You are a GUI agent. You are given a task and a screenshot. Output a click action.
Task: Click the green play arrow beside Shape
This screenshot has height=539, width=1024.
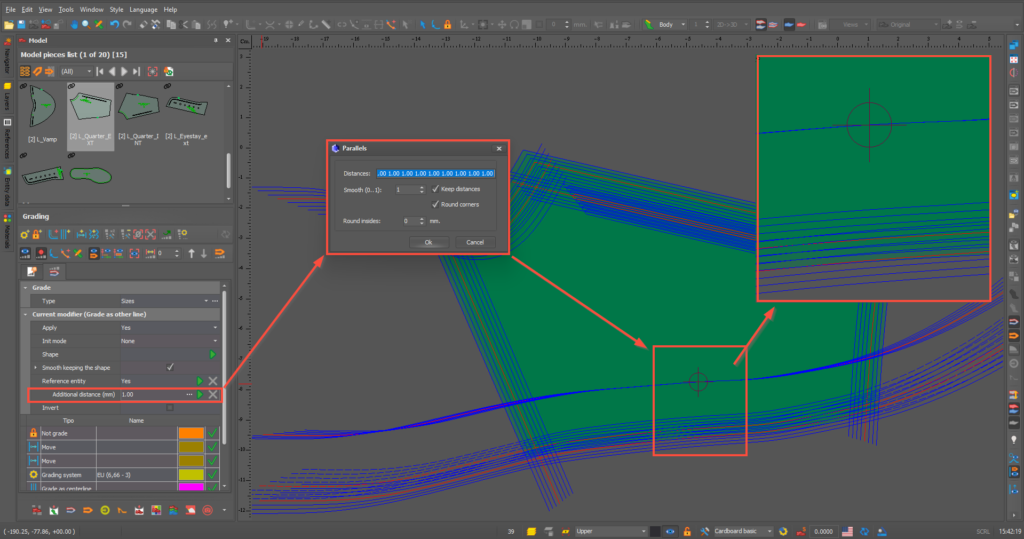212,355
